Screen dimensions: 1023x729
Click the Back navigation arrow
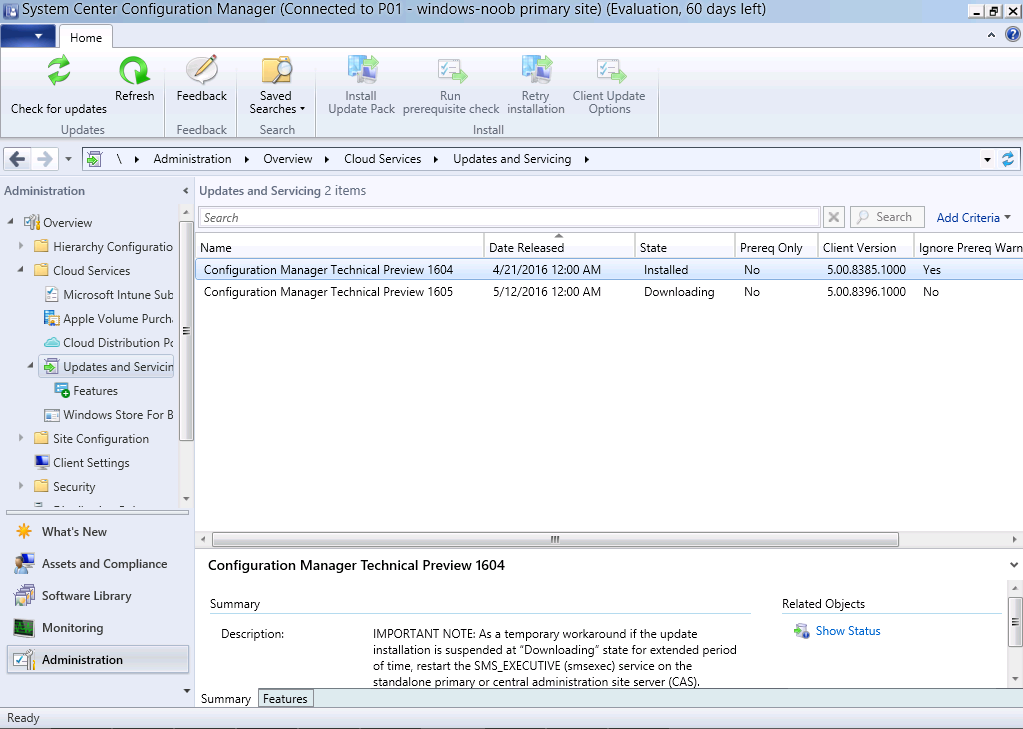[x=18, y=159]
